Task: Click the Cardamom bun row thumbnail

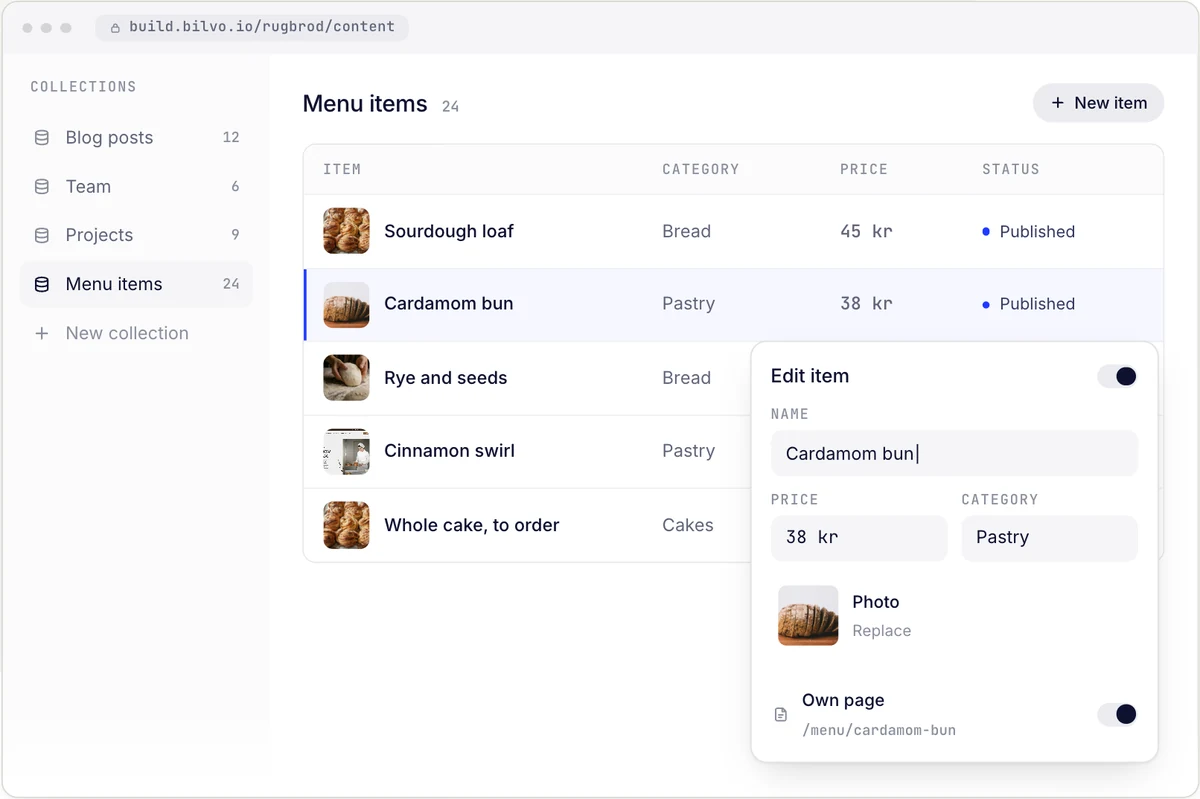Action: pyautogui.click(x=346, y=305)
